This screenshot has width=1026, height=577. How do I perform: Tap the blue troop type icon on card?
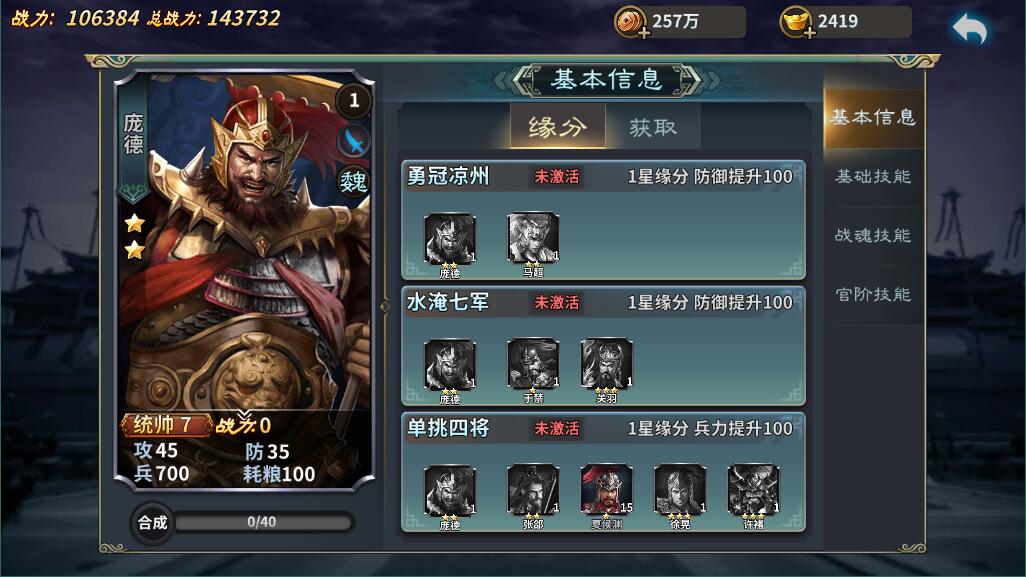354,141
